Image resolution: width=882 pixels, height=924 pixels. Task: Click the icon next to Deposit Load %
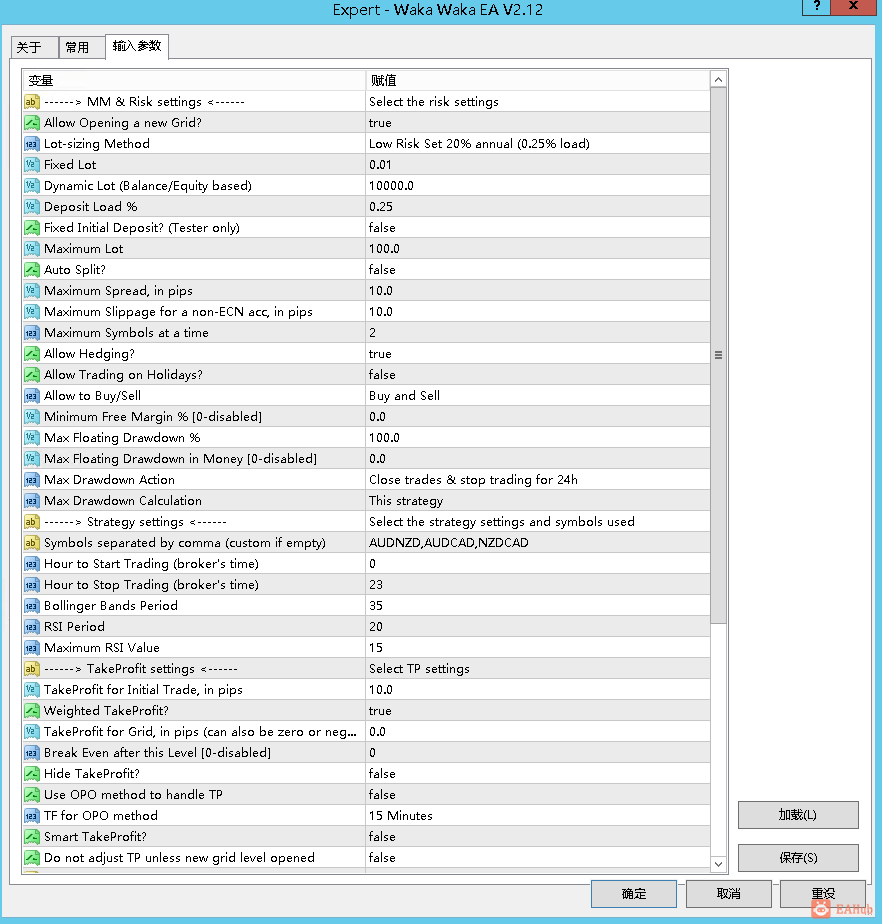32,207
